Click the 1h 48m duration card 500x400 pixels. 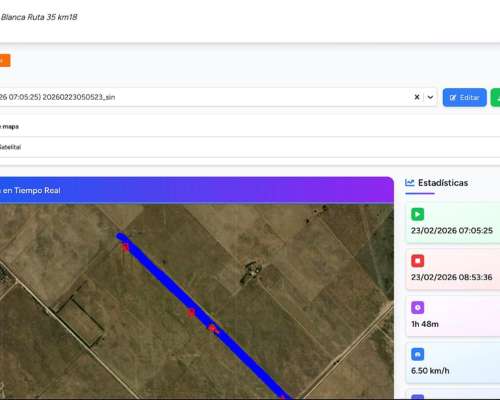453,316
